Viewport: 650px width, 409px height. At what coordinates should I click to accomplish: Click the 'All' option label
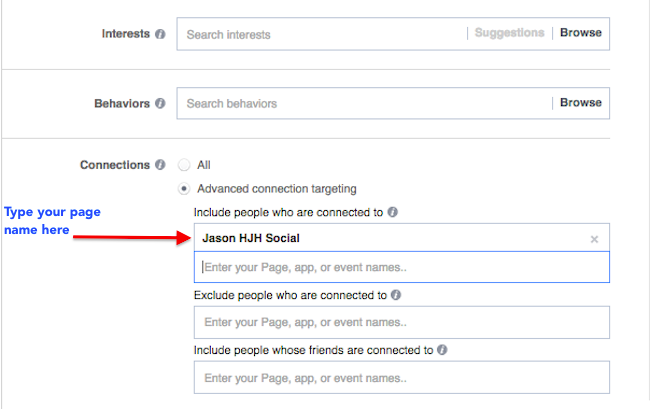[x=204, y=165]
